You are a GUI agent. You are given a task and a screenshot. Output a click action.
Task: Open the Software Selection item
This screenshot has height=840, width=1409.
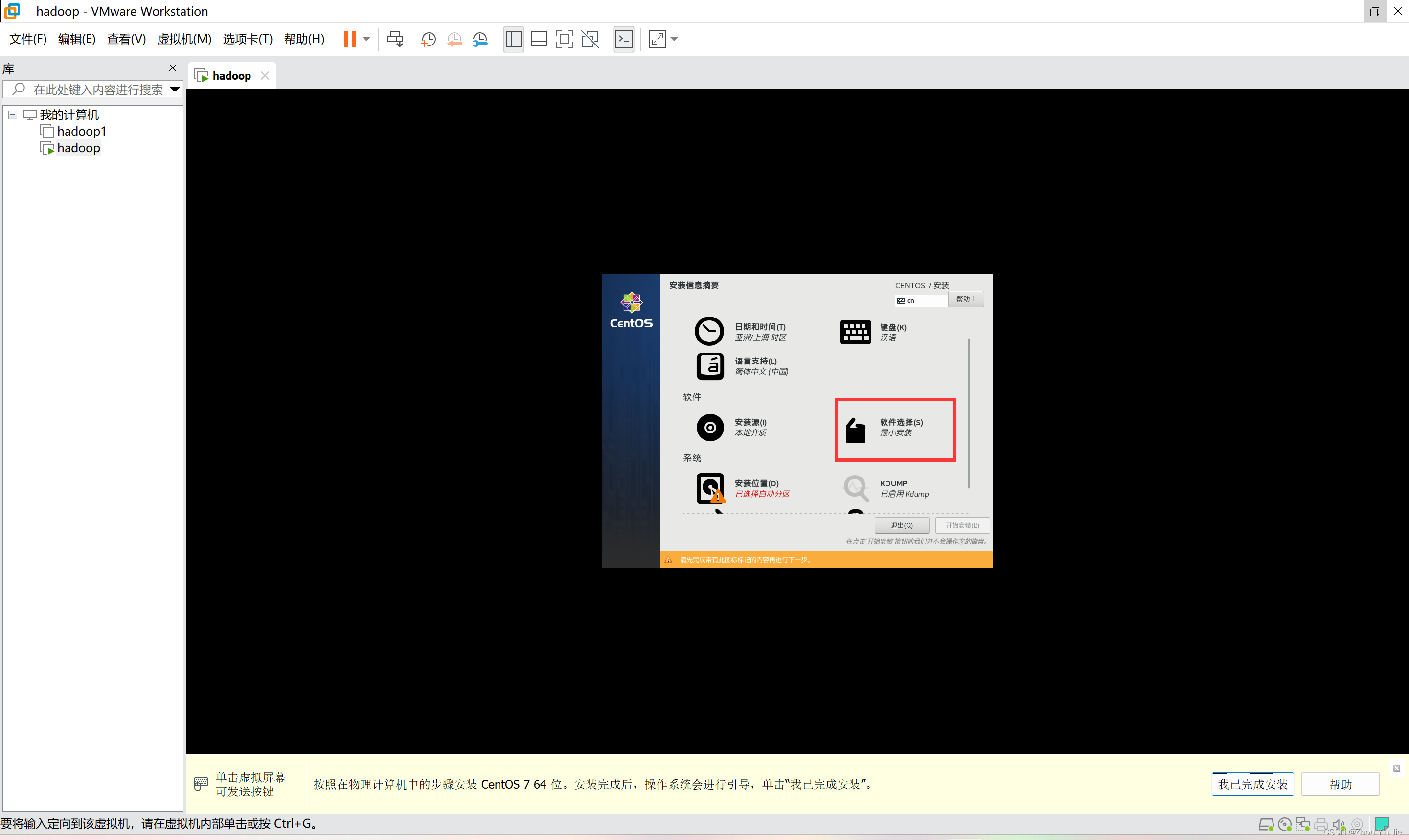895,429
